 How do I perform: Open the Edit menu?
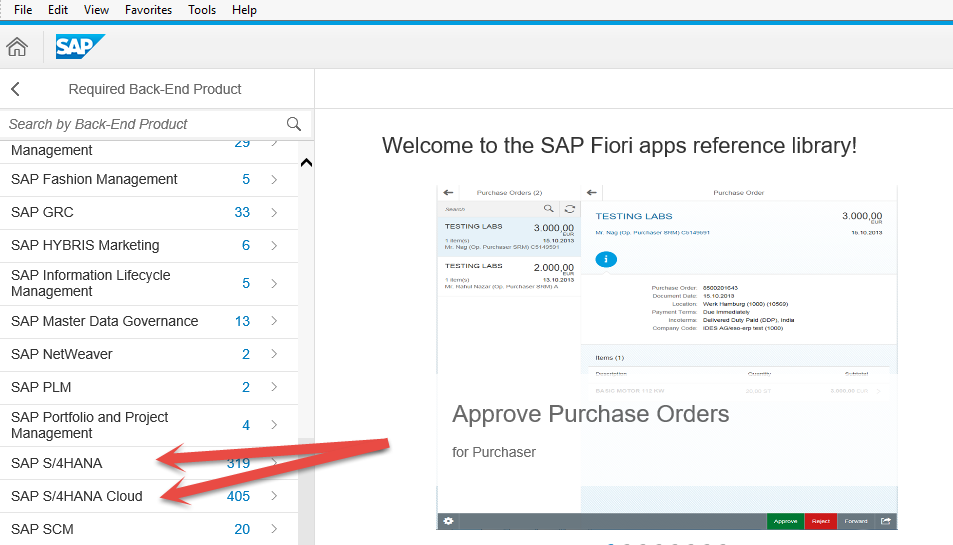58,10
